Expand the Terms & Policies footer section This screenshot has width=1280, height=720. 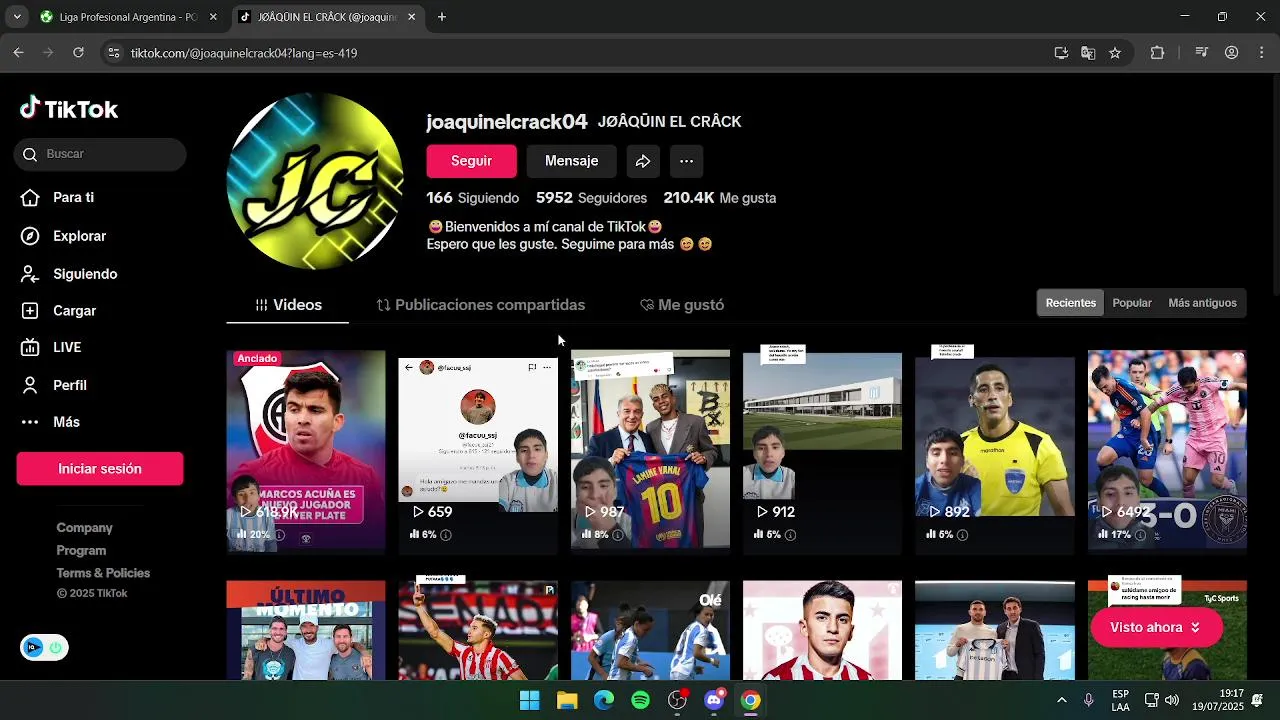click(103, 573)
